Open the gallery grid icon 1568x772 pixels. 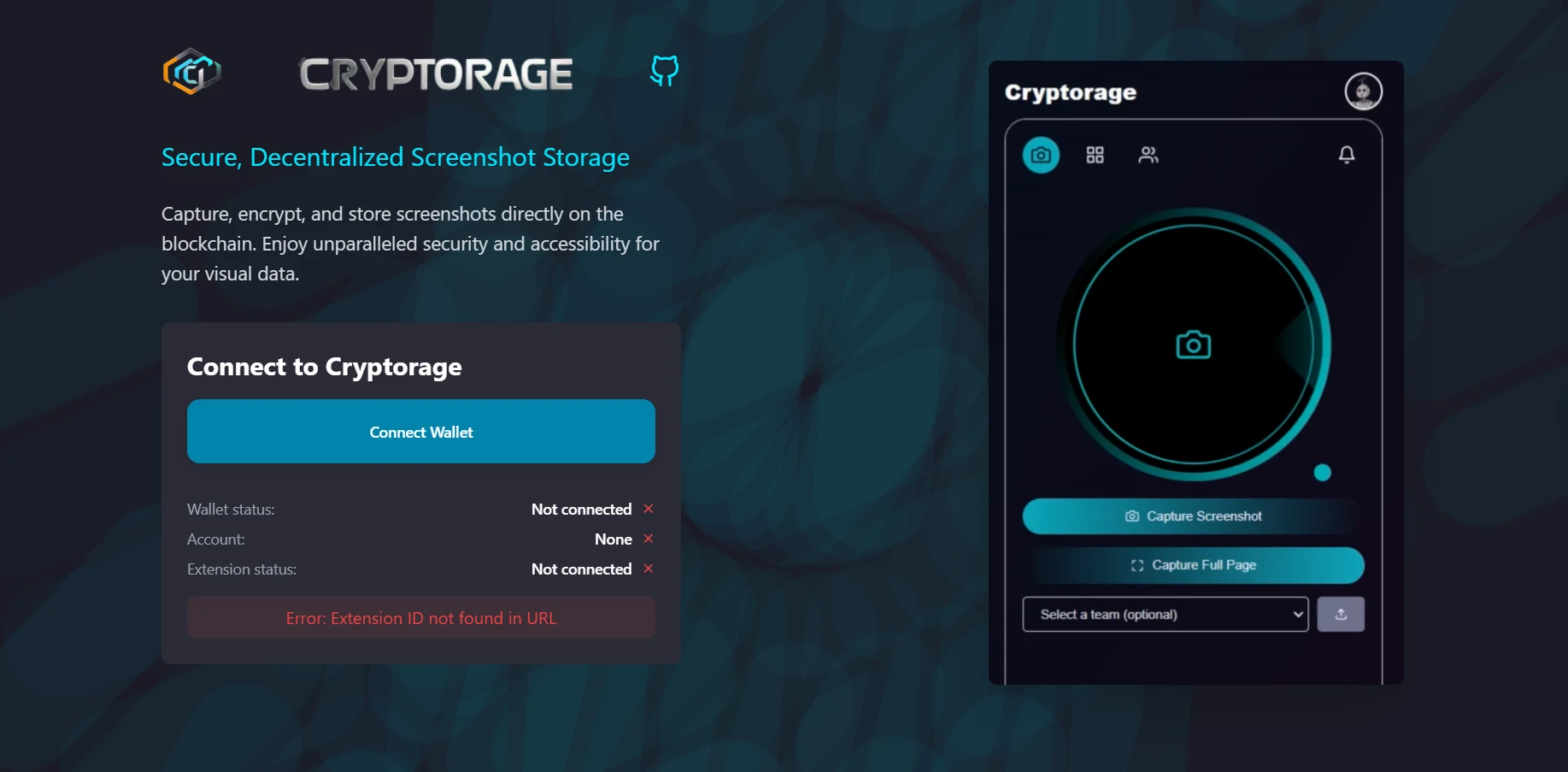pyautogui.click(x=1095, y=155)
